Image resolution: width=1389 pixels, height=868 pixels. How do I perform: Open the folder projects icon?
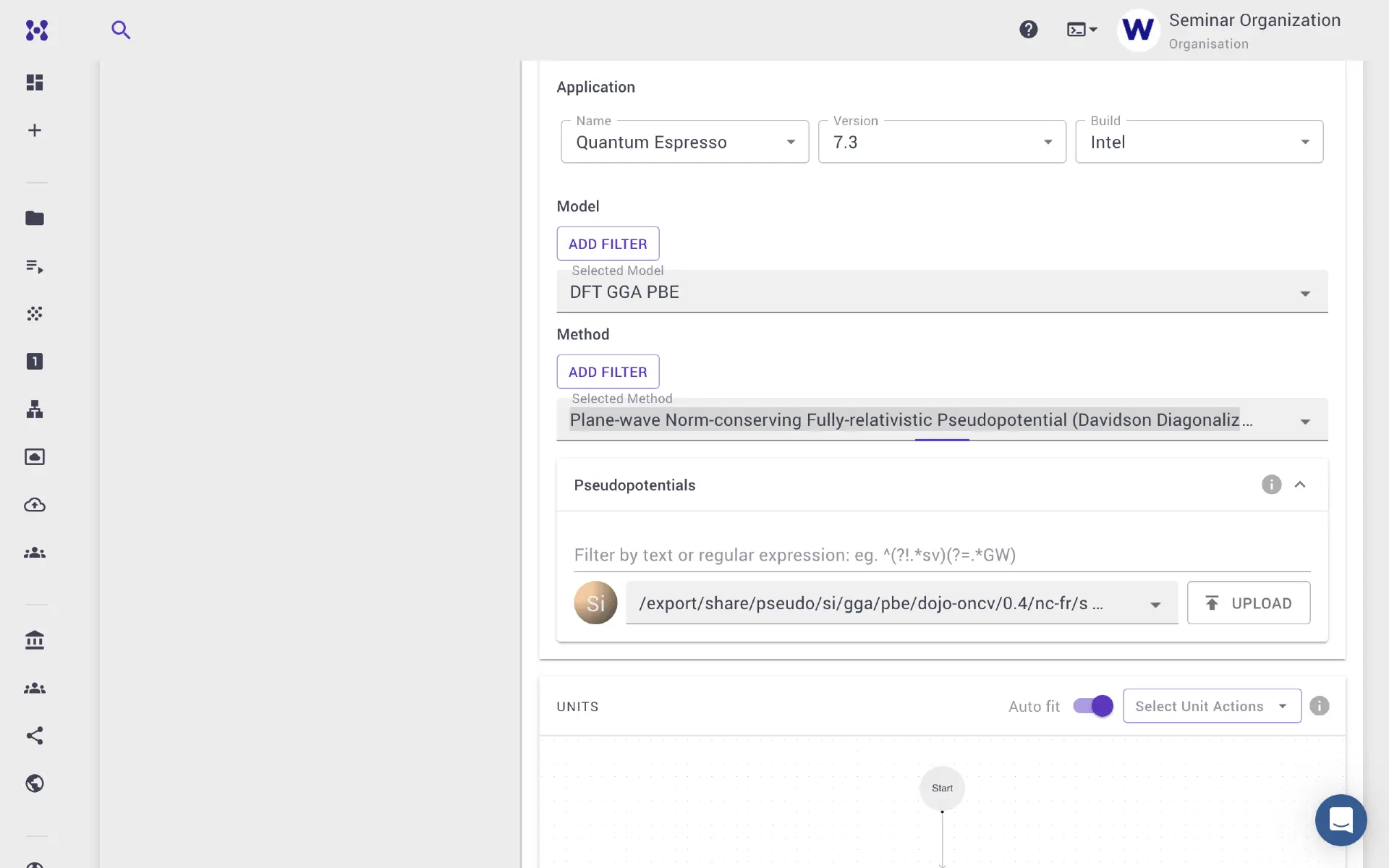35,218
